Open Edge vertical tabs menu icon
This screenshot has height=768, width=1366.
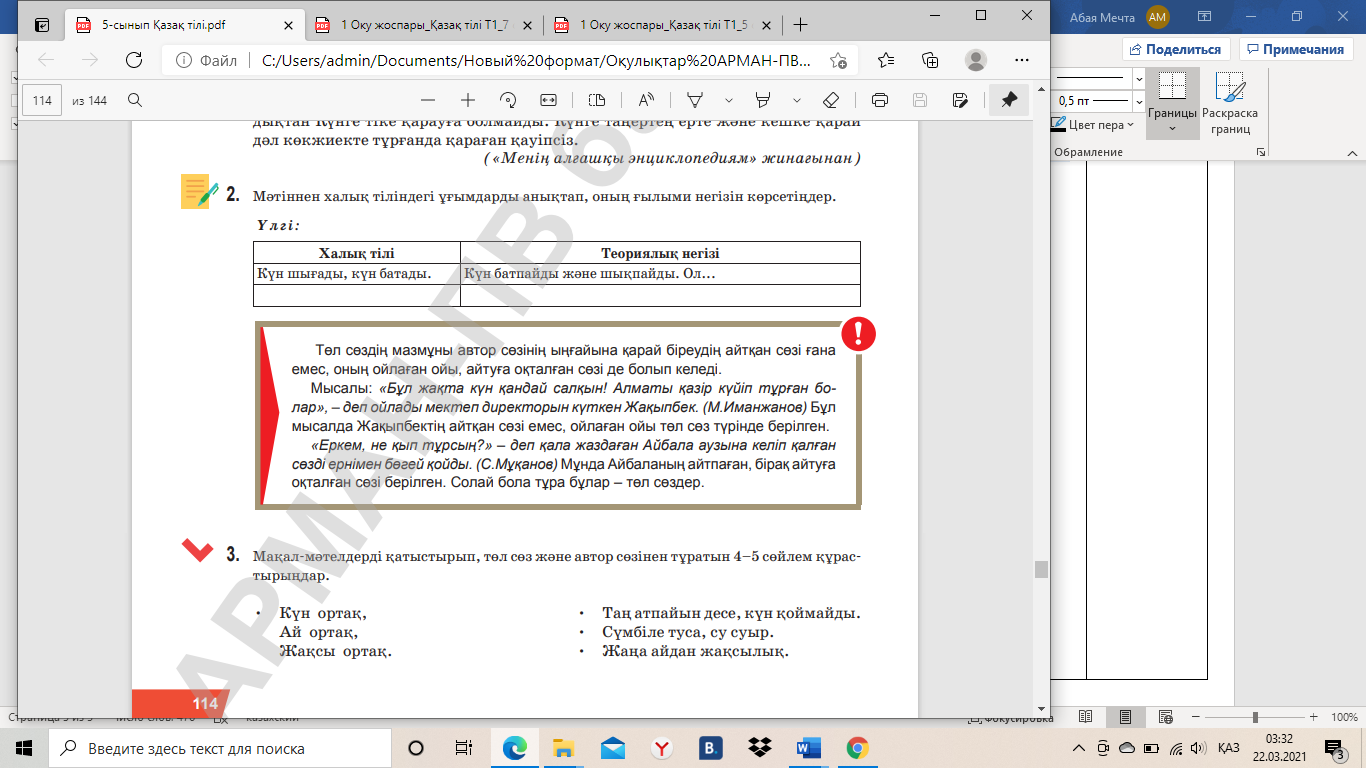(41, 25)
